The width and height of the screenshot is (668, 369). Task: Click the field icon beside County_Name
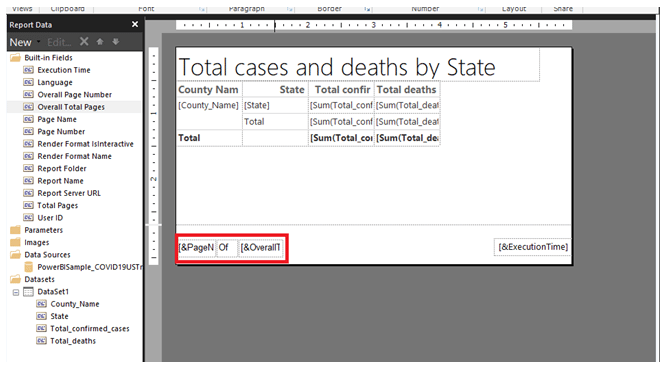point(41,305)
